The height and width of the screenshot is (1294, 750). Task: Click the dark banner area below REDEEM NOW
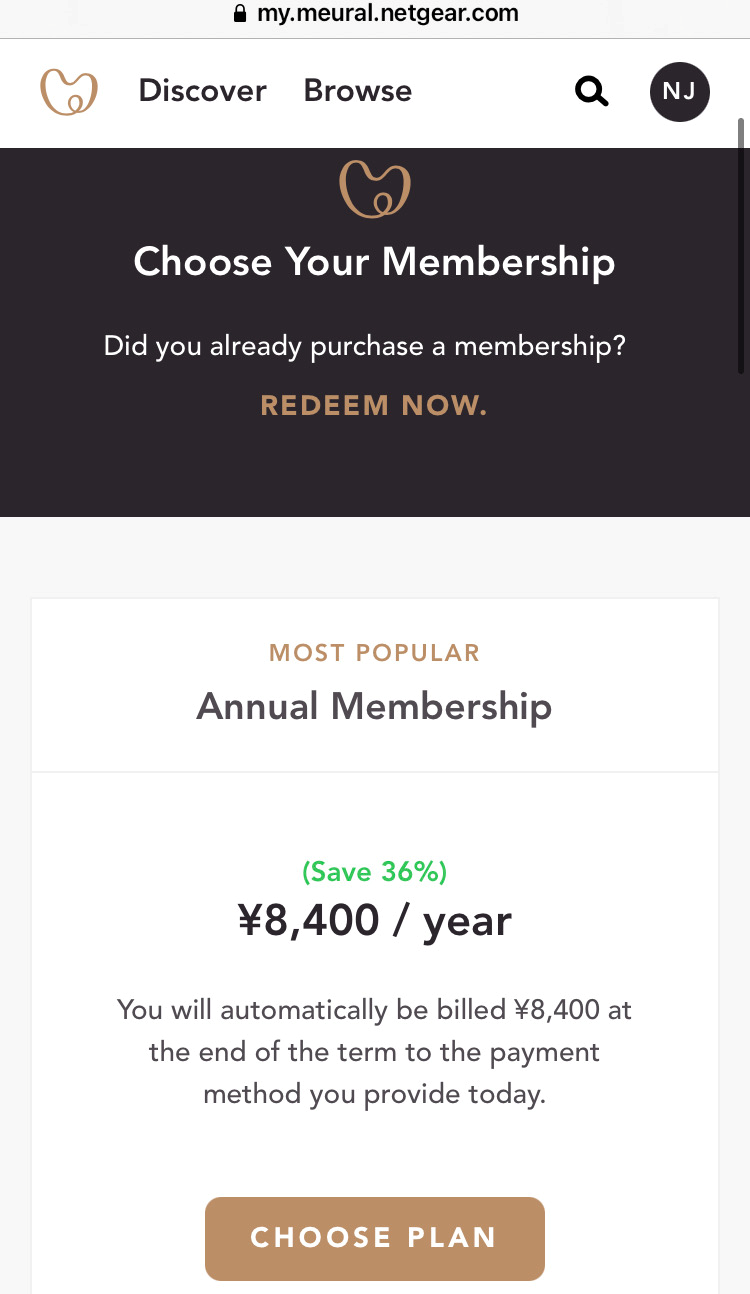pos(375,470)
